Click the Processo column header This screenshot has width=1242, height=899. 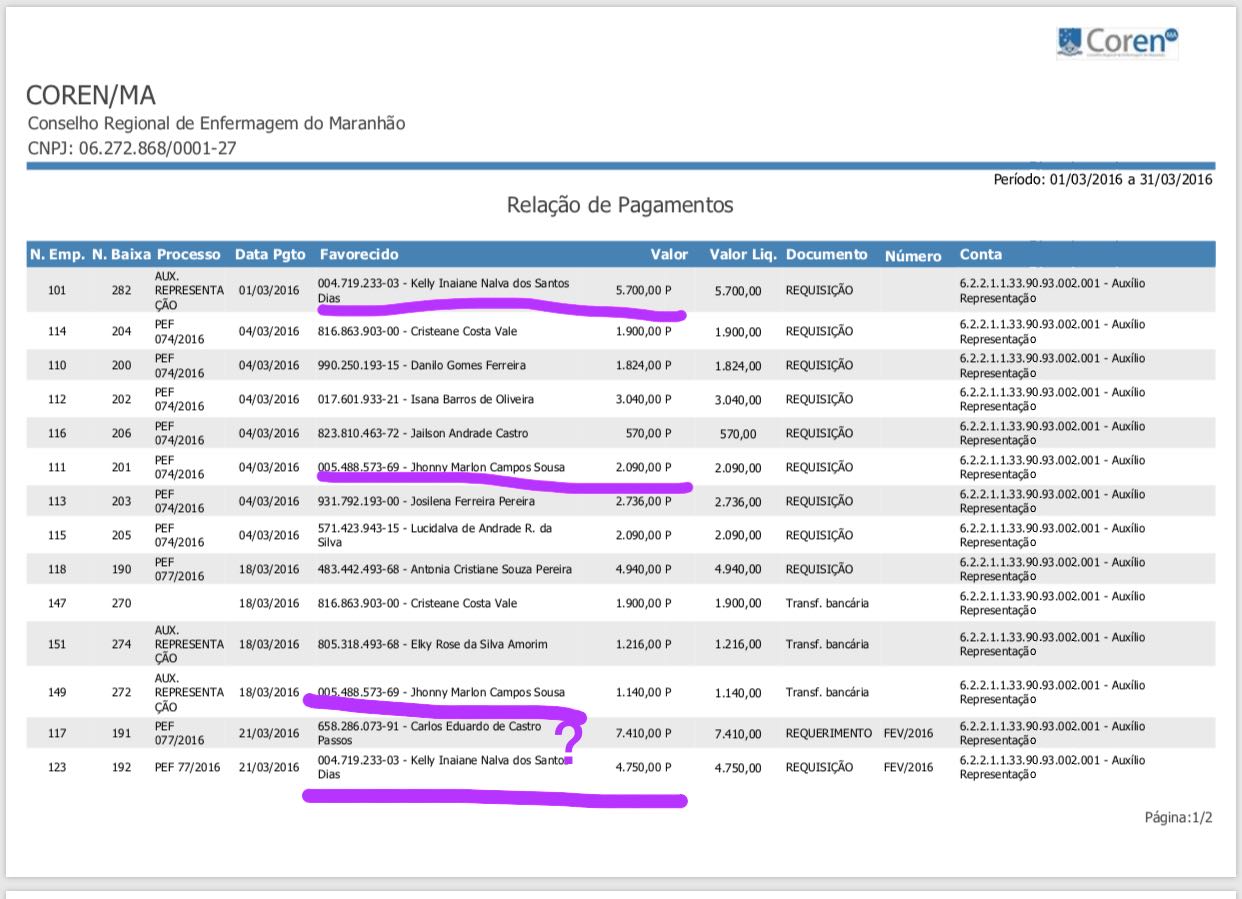188,254
